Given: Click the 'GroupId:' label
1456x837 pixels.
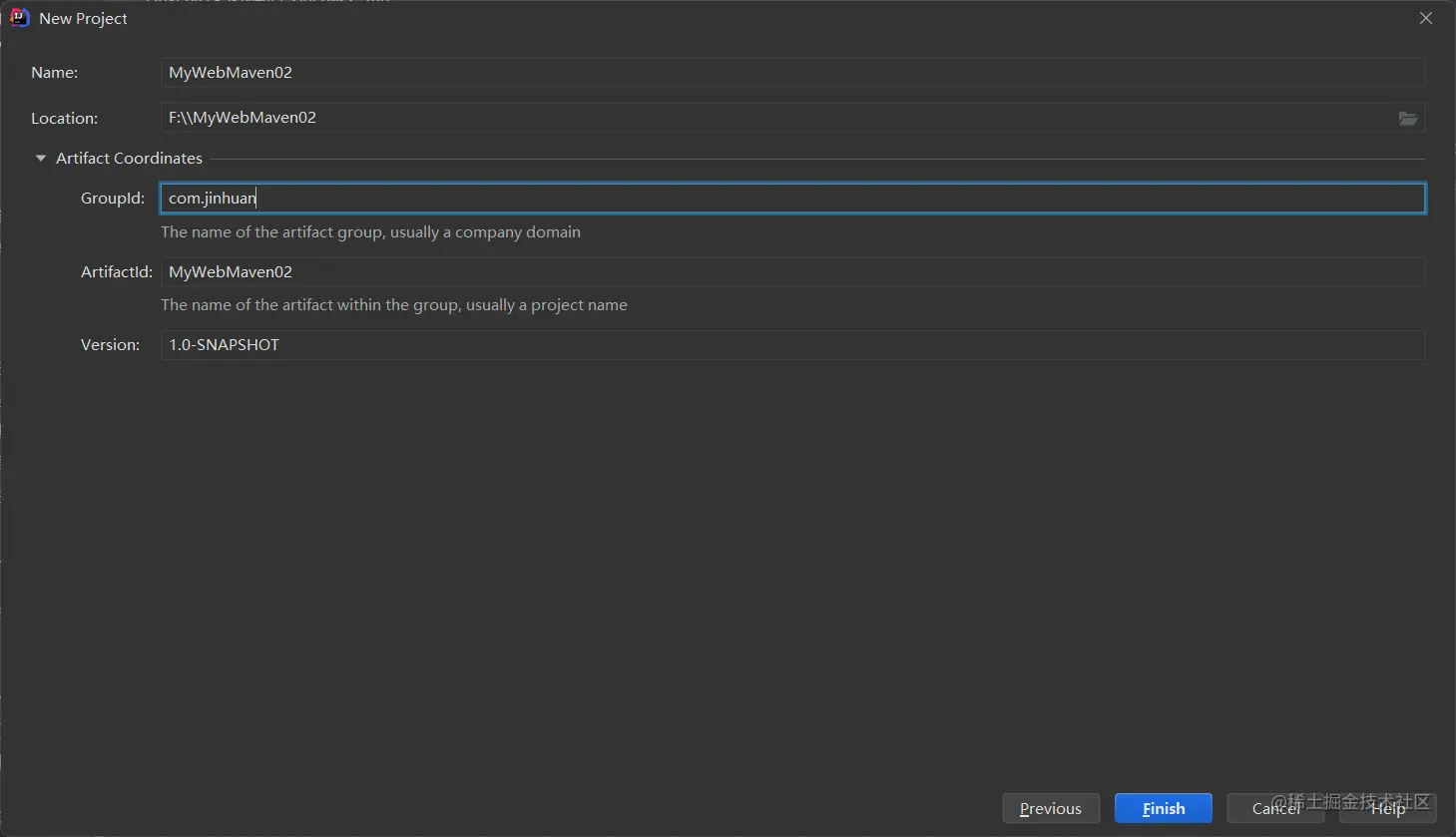Looking at the screenshot, I should pos(113,199).
